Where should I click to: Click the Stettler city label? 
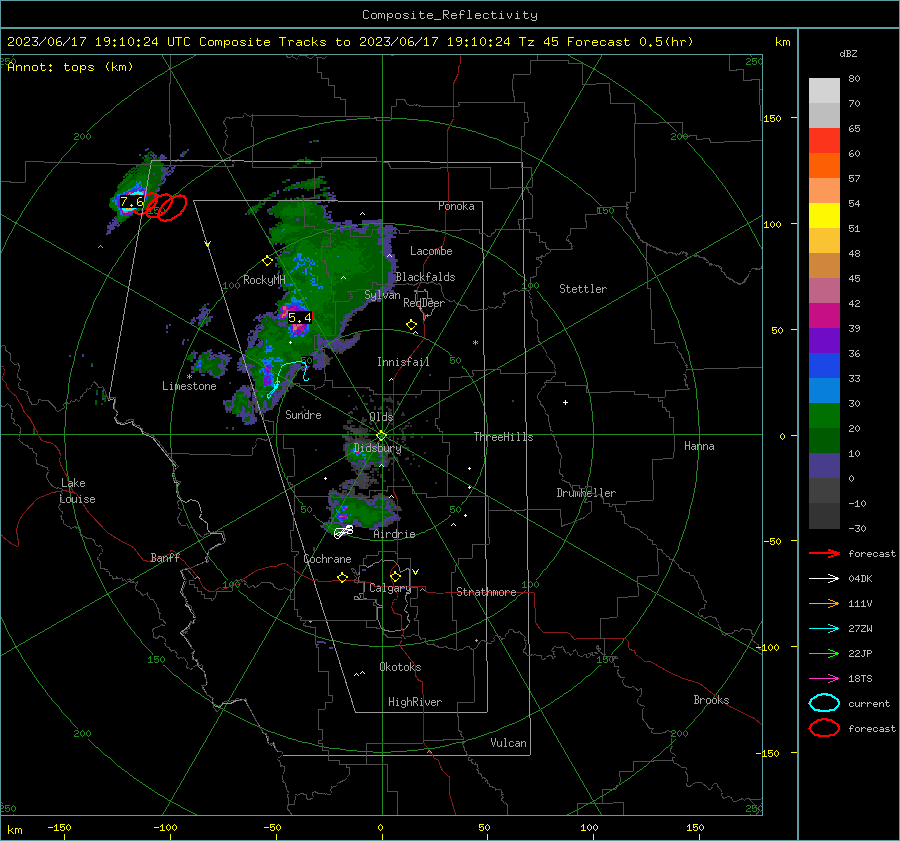(x=583, y=289)
